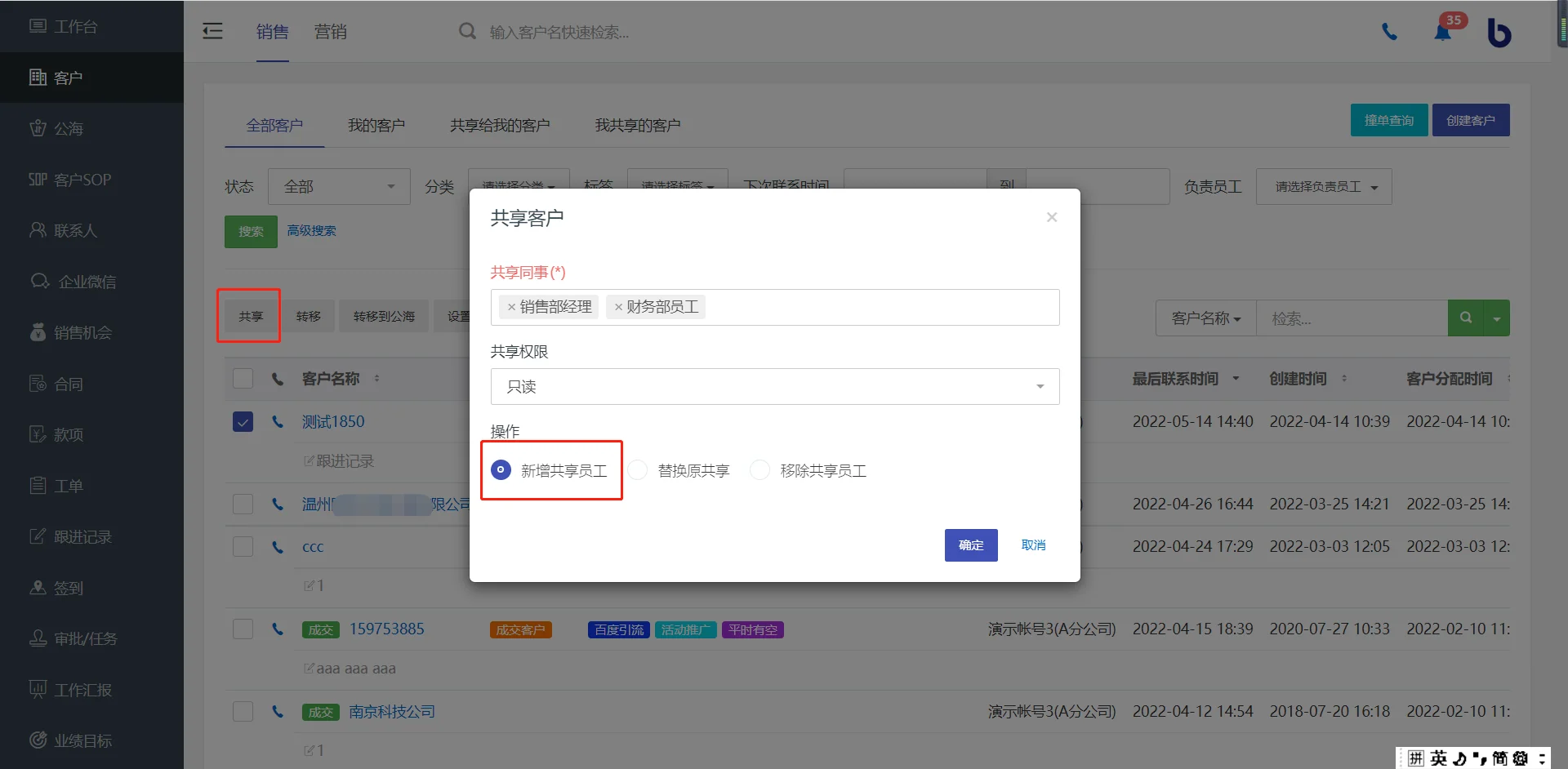Toggle the select-all checkbox in table header

(243, 378)
